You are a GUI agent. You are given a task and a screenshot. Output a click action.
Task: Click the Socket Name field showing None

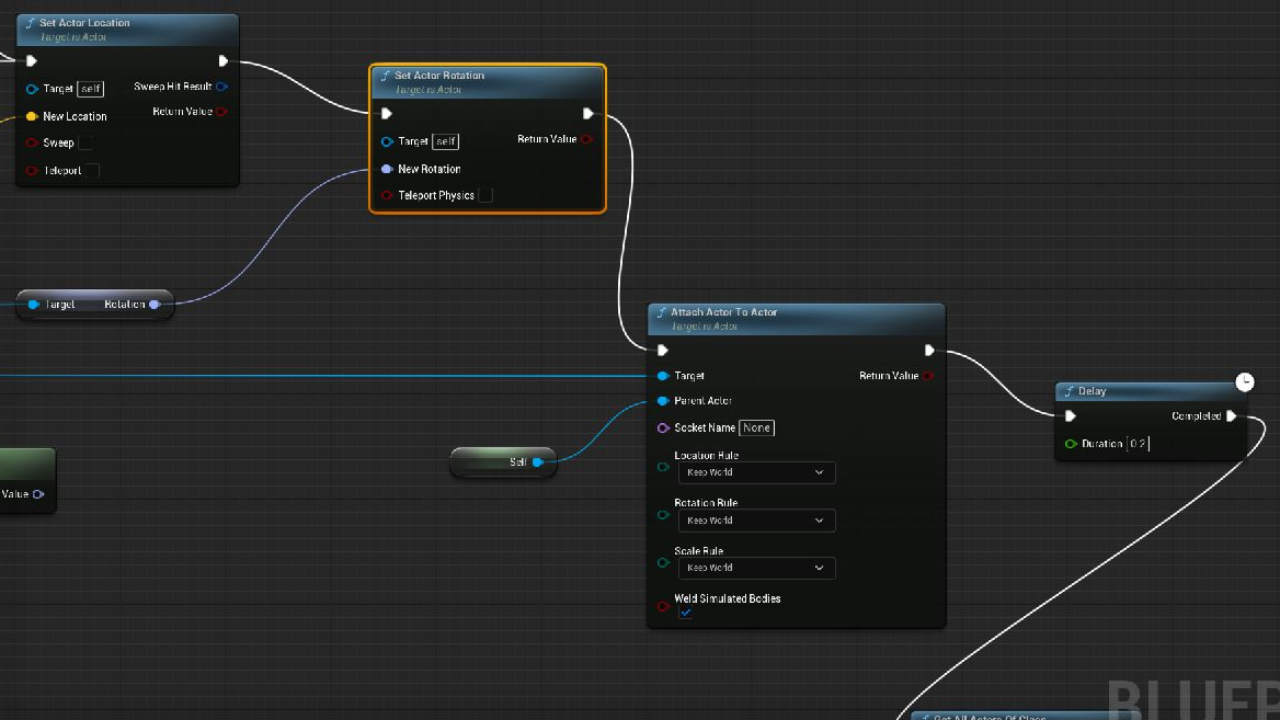pos(757,428)
